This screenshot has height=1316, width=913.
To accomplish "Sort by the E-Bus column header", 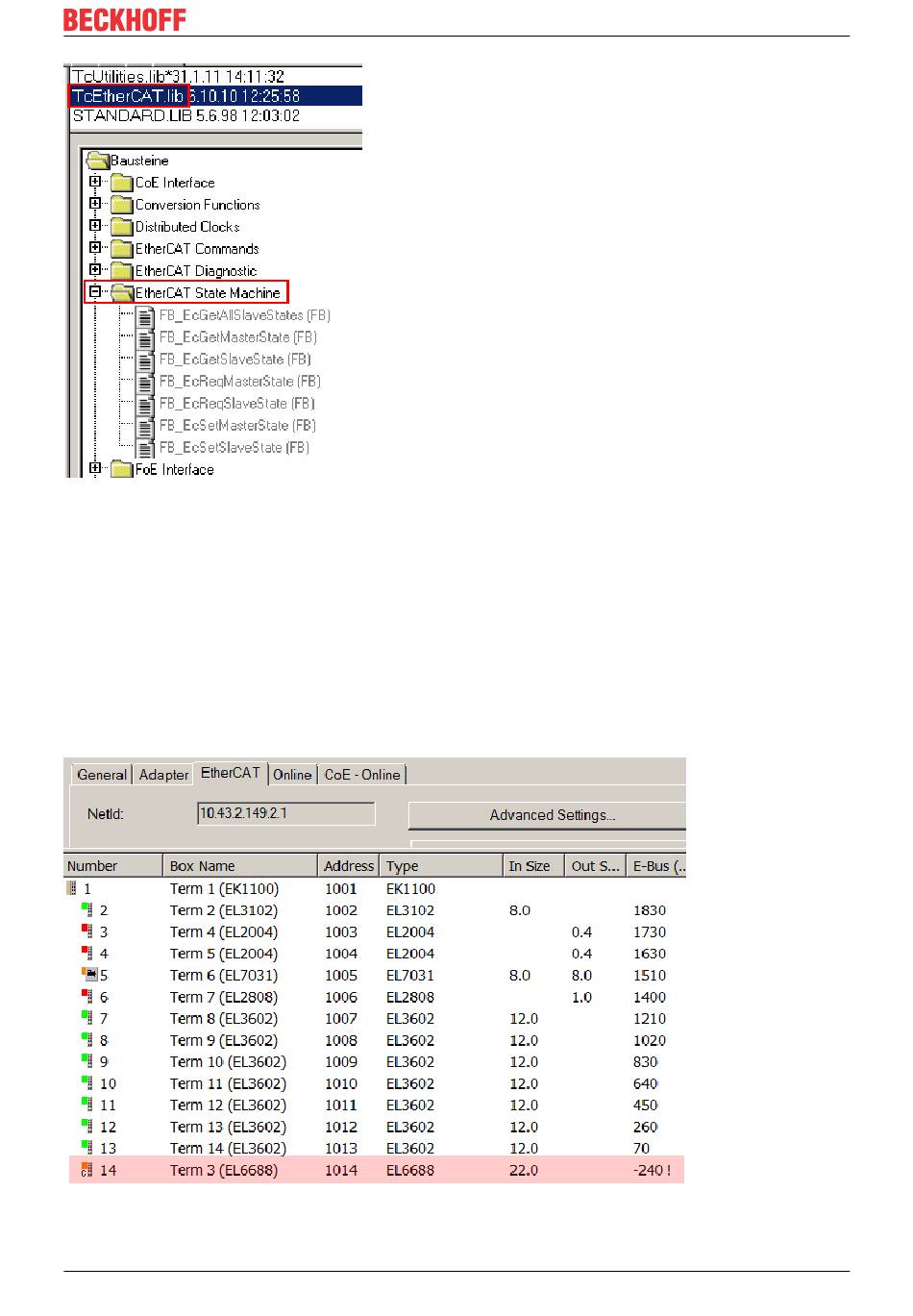I will click(x=656, y=865).
